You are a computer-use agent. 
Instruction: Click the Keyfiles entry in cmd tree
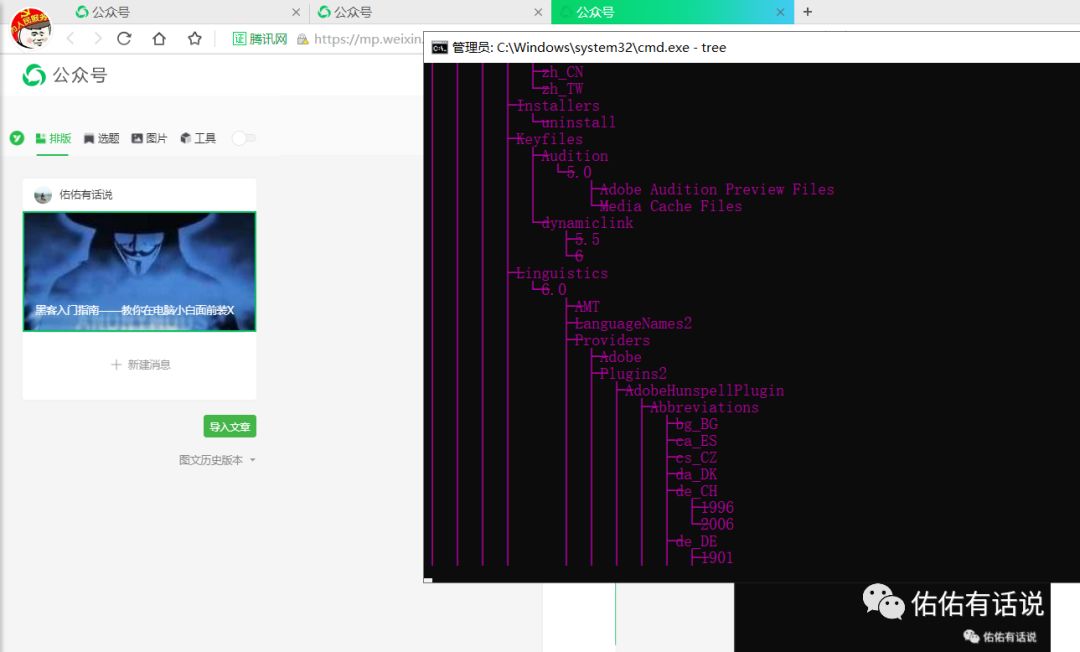550,139
